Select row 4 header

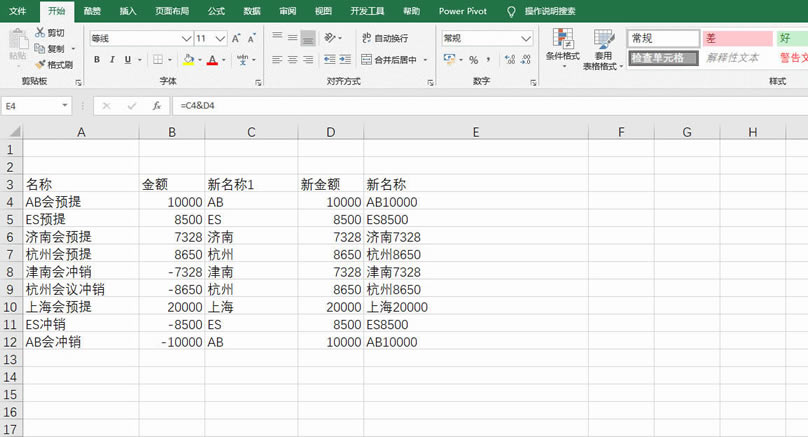point(11,201)
